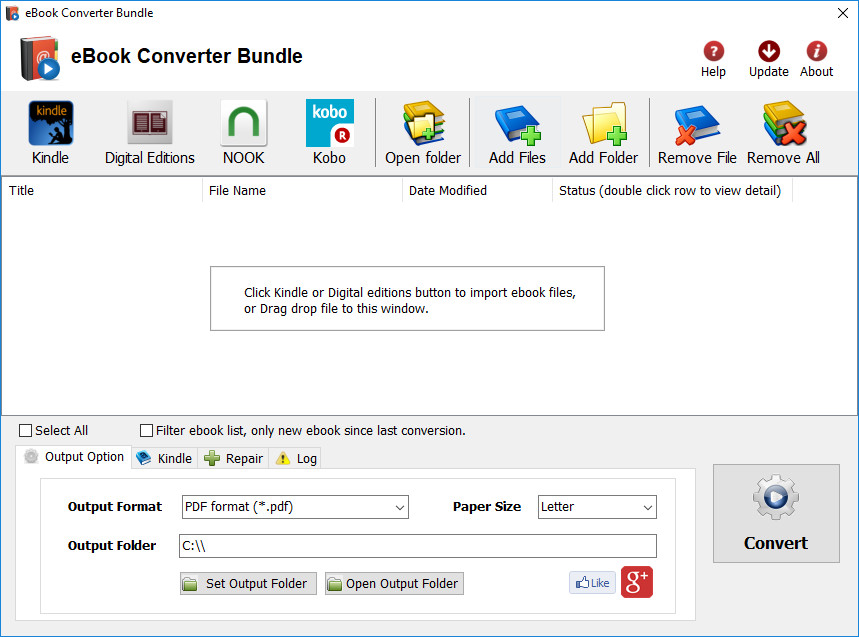
Task: Import books from NOOK
Action: coord(243,133)
